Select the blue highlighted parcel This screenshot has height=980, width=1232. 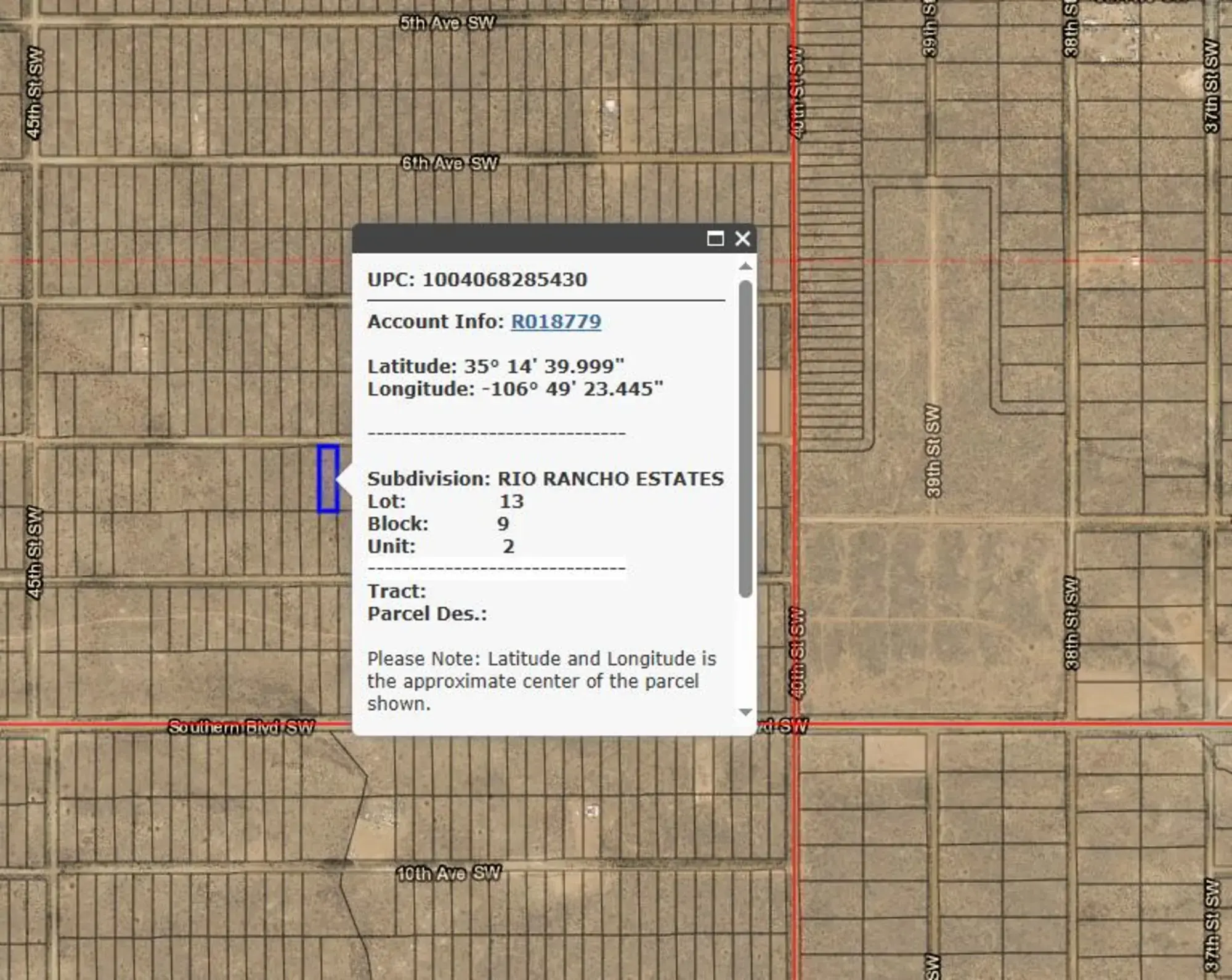(x=328, y=479)
